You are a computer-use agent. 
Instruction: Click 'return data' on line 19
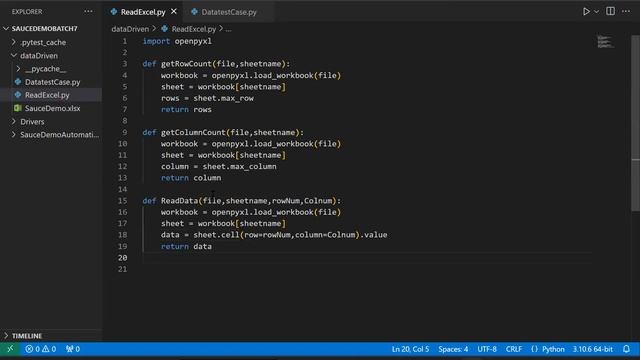click(x=186, y=247)
